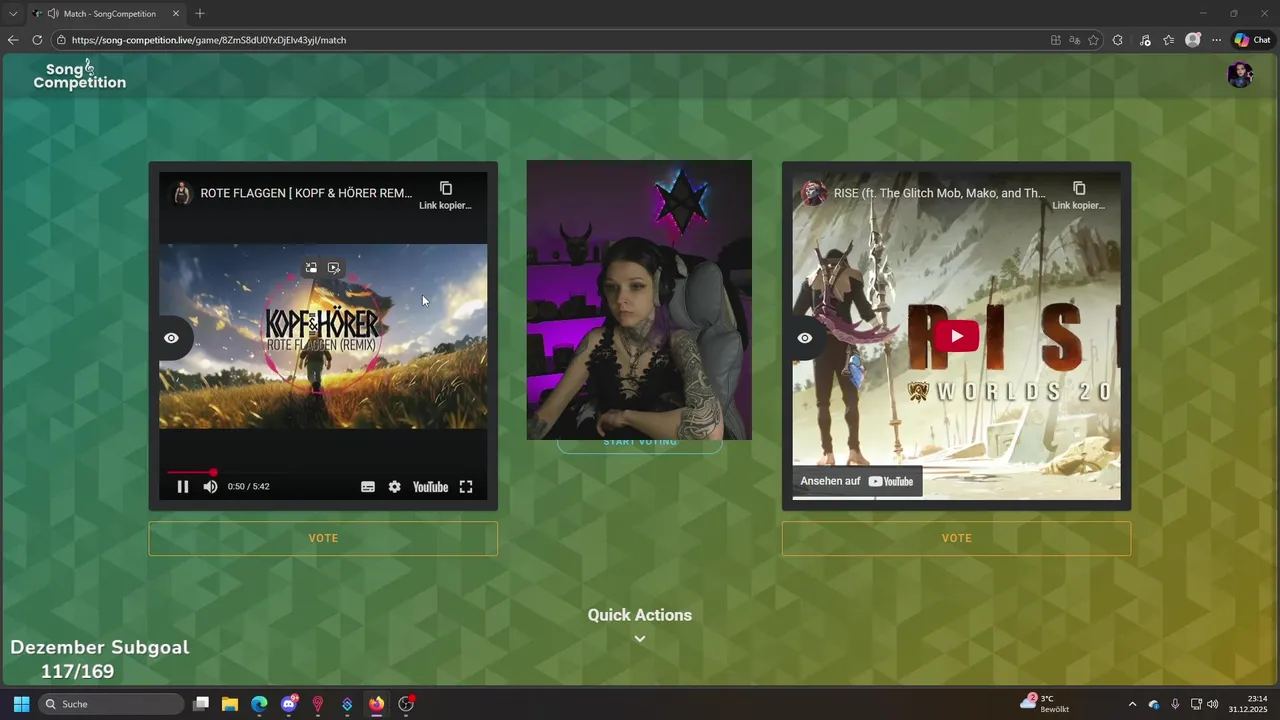
Task: Open Microsoft Edge from taskbar
Action: 259,704
